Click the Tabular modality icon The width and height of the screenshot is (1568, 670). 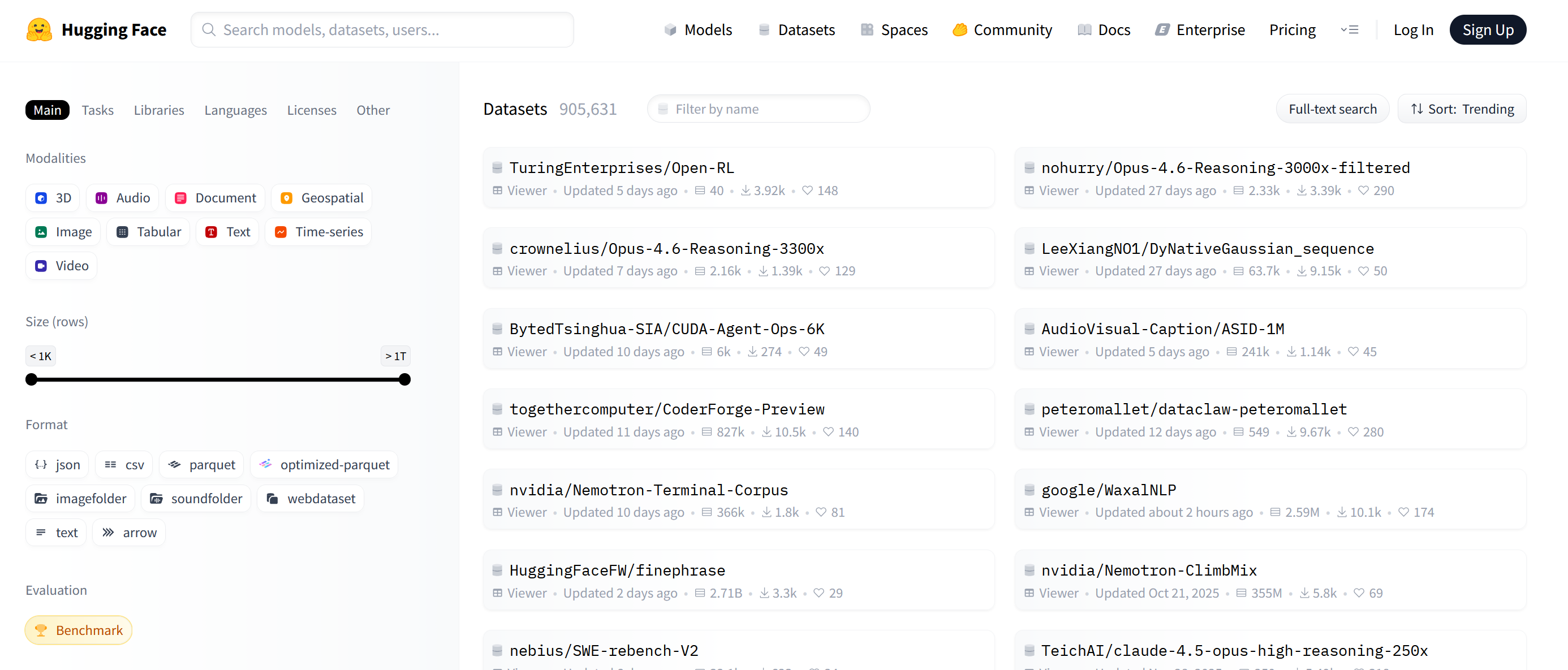pos(122,232)
